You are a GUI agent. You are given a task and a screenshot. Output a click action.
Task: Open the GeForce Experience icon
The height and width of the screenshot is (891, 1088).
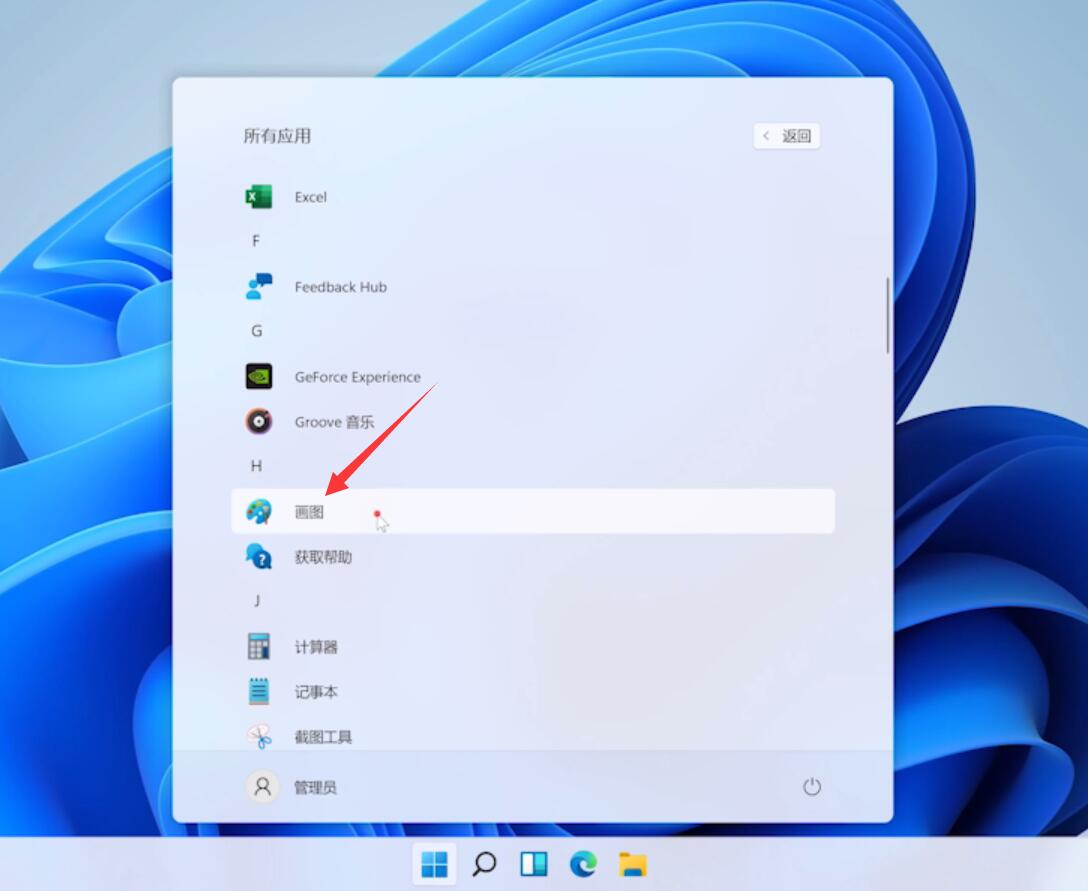click(259, 377)
